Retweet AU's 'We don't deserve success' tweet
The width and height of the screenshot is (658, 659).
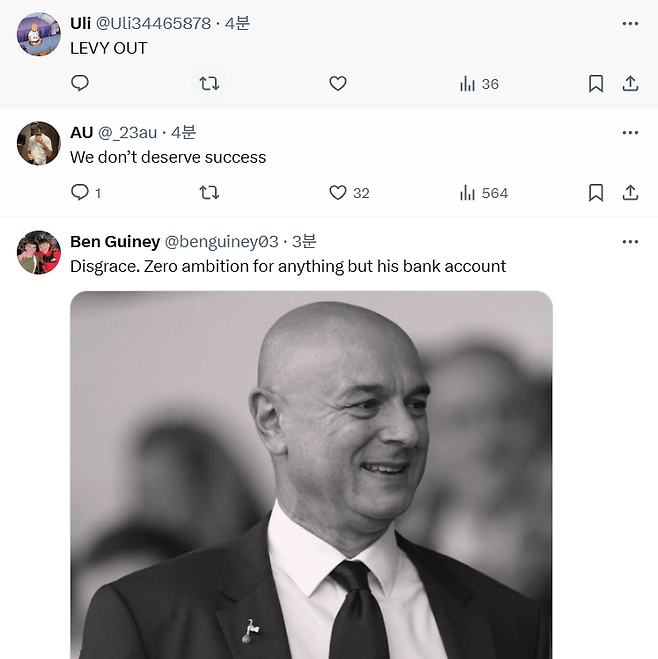tap(209, 193)
